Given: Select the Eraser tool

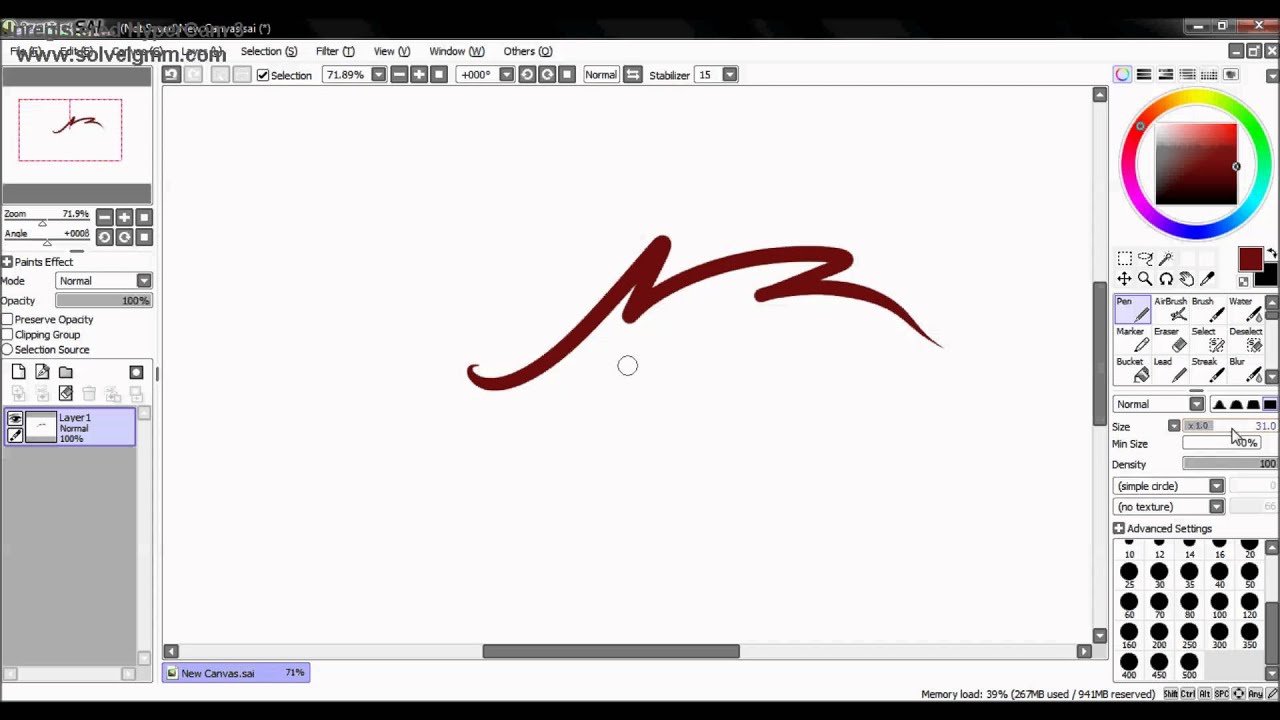Looking at the screenshot, I should click(1170, 340).
